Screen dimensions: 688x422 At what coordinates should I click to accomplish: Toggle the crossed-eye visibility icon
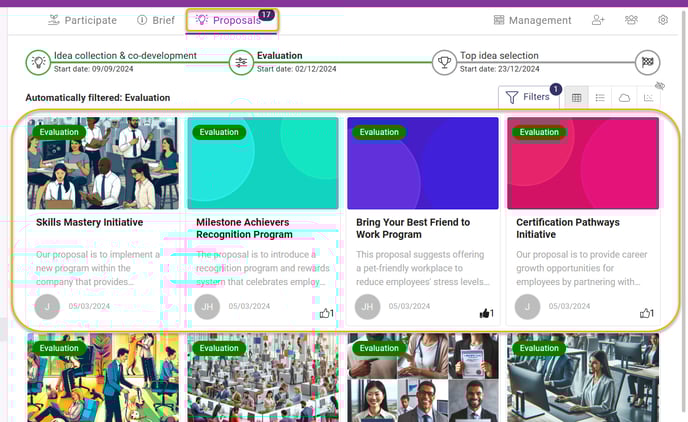pyautogui.click(x=659, y=85)
